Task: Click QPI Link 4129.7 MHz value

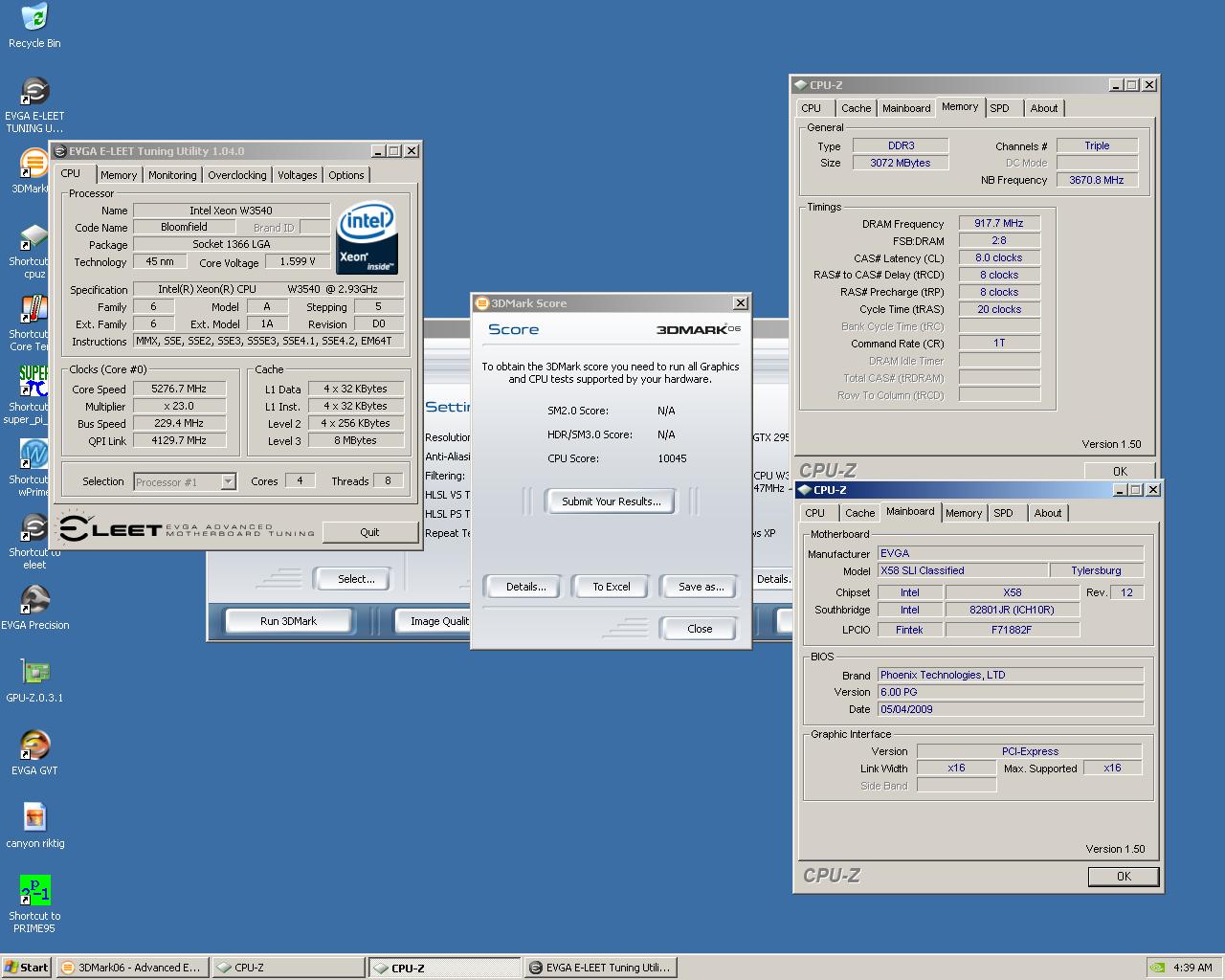Action: [180, 440]
